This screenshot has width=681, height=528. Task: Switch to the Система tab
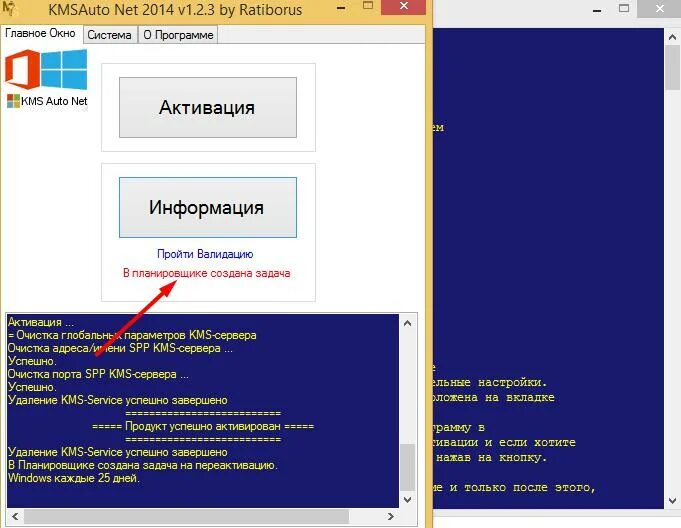pyautogui.click(x=109, y=35)
